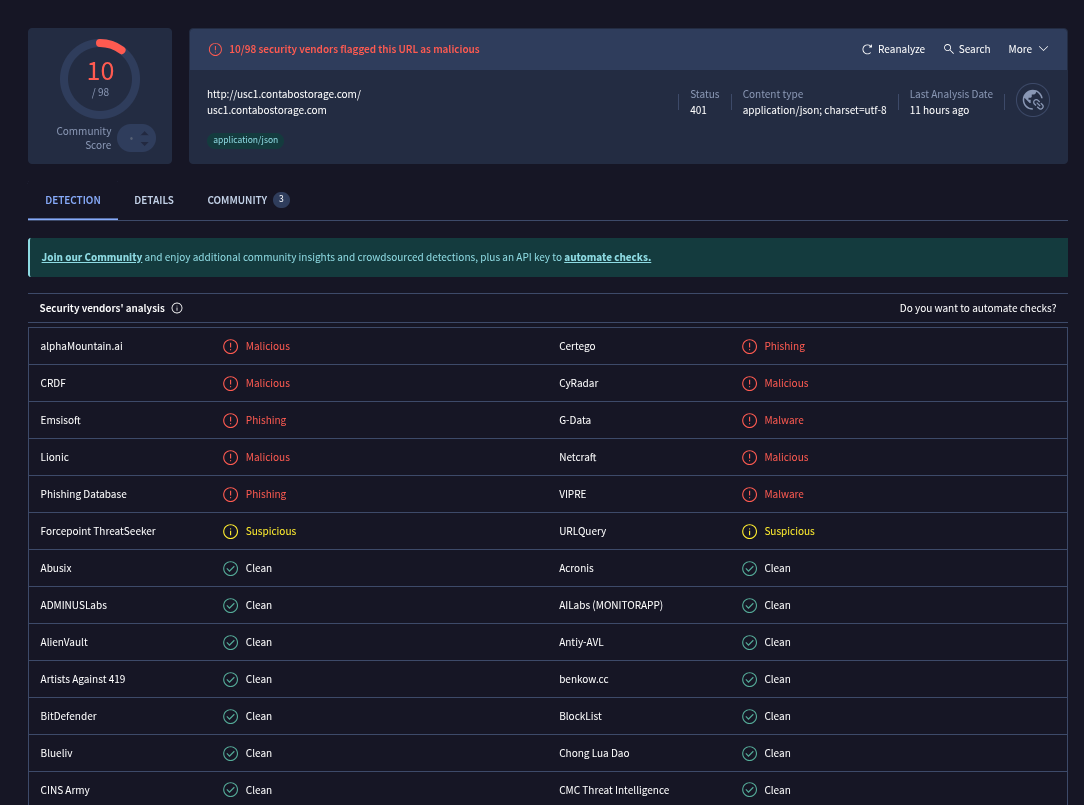Click the URLQuery suspicious yellow icon
The width and height of the screenshot is (1084, 805).
coord(749,531)
